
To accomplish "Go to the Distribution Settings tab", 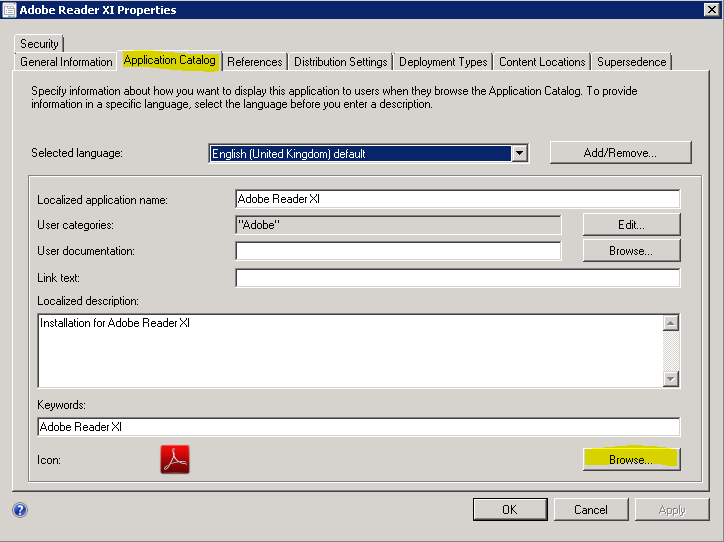I will [x=341, y=62].
